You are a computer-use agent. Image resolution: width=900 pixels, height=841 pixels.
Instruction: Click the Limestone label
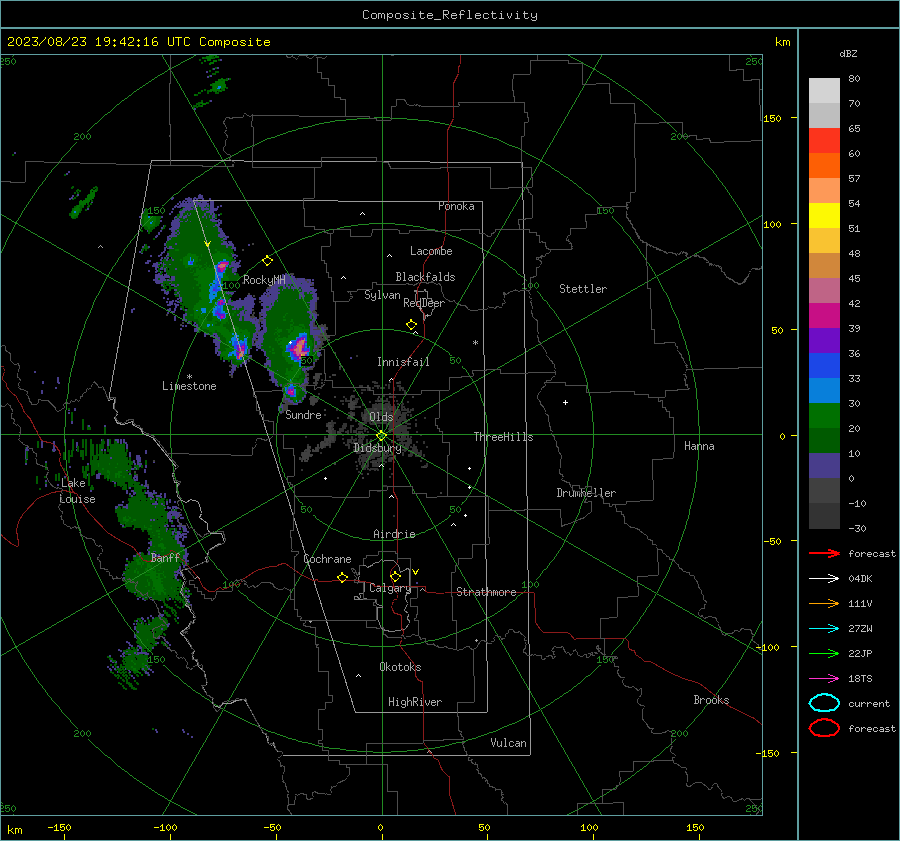coord(189,386)
